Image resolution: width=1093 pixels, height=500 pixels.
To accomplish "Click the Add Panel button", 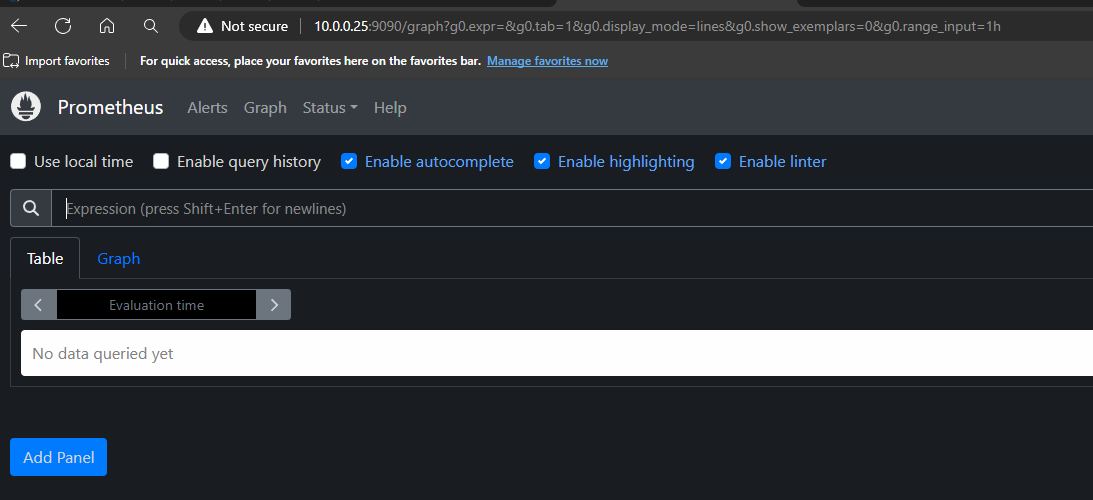I will [59, 457].
